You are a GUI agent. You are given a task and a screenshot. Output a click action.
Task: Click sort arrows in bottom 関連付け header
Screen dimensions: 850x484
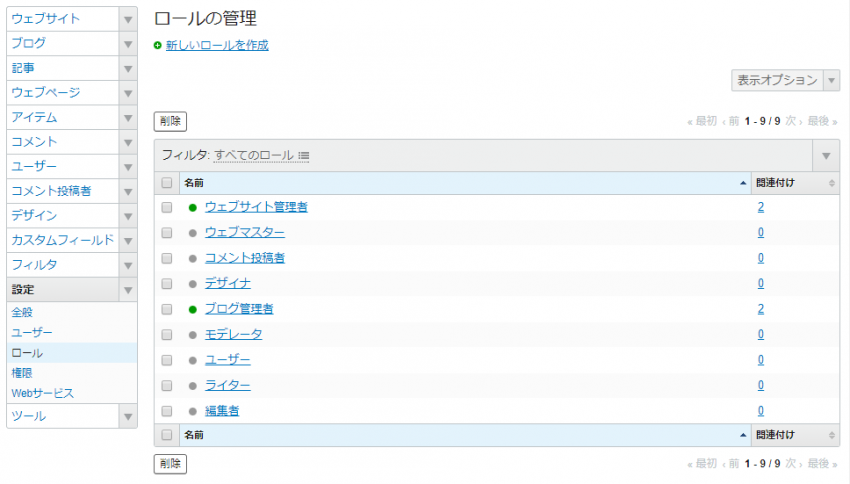832,435
